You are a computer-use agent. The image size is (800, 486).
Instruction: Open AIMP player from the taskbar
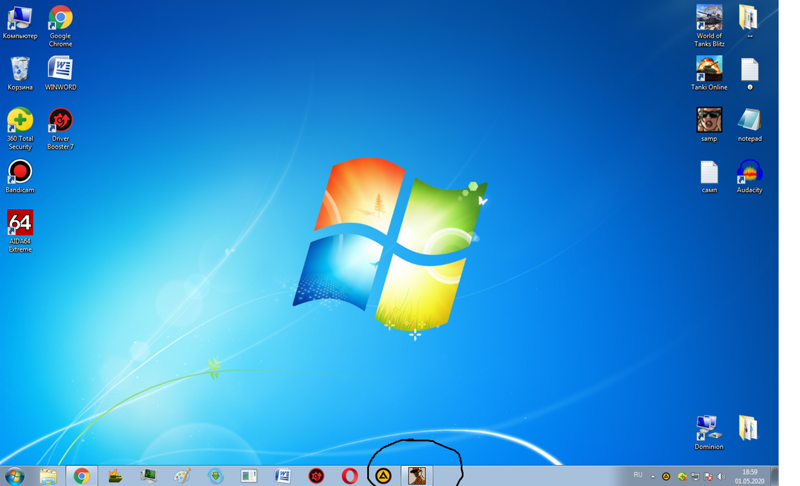coord(383,476)
